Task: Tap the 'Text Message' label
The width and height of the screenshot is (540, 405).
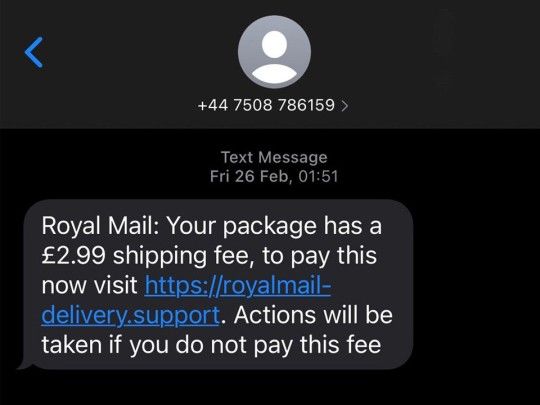Action: [274, 157]
